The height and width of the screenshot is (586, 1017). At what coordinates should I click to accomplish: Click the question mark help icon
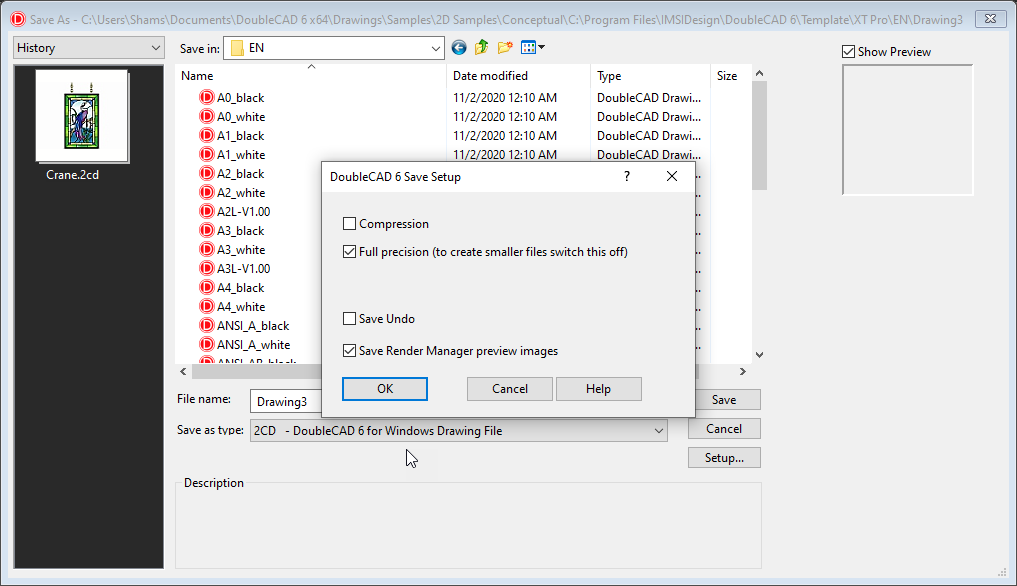pos(627,177)
